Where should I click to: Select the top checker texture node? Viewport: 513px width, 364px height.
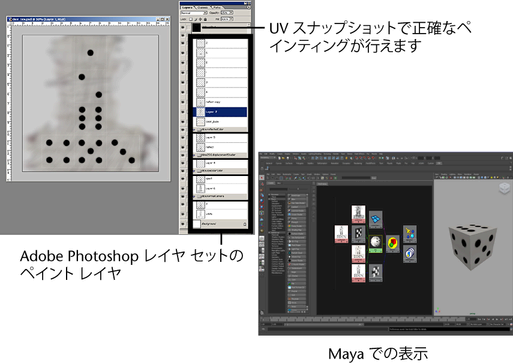pyautogui.click(x=358, y=235)
